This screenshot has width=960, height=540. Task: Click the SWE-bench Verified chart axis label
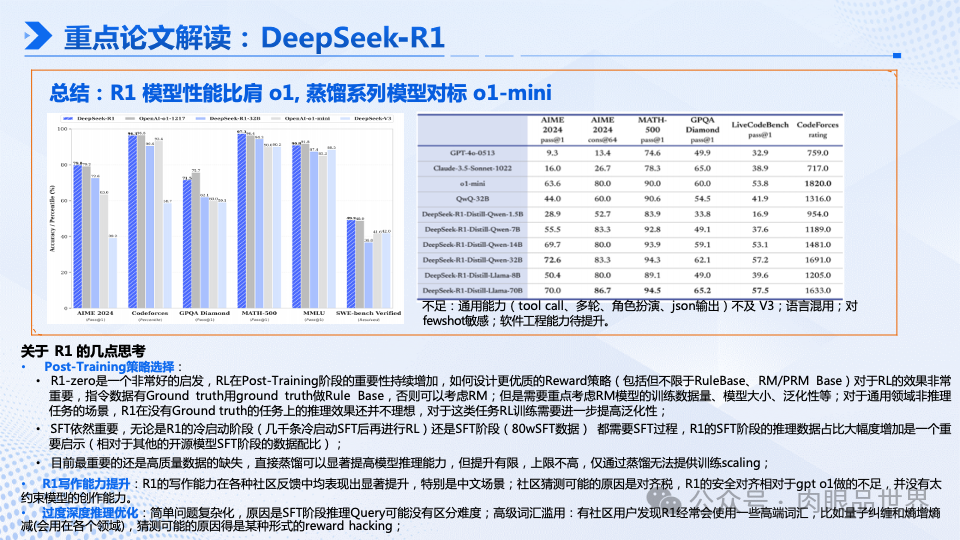369,315
